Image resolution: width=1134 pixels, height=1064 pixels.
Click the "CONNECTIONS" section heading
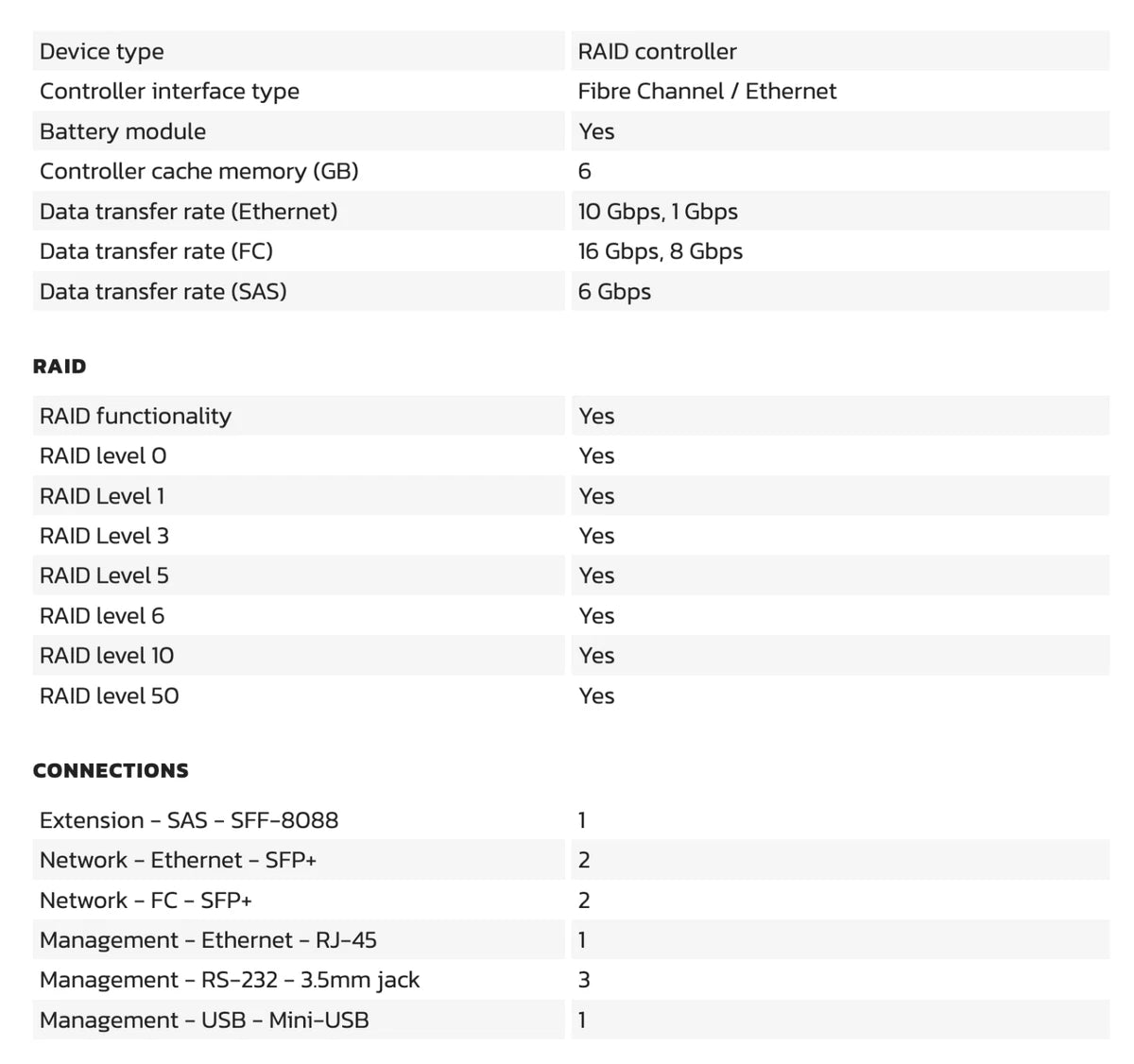pyautogui.click(x=111, y=771)
